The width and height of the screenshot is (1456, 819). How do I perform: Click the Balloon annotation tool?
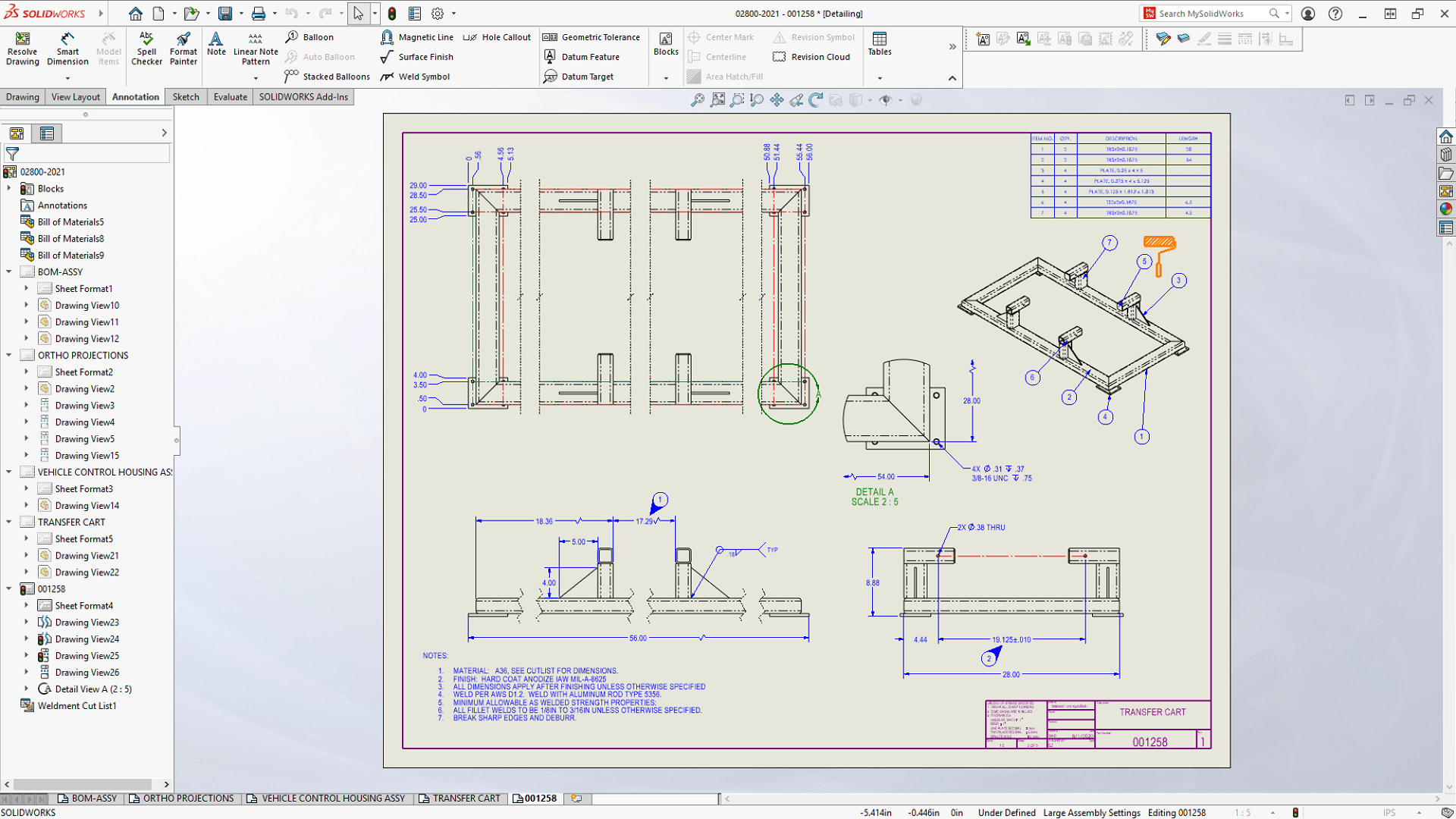tap(309, 37)
